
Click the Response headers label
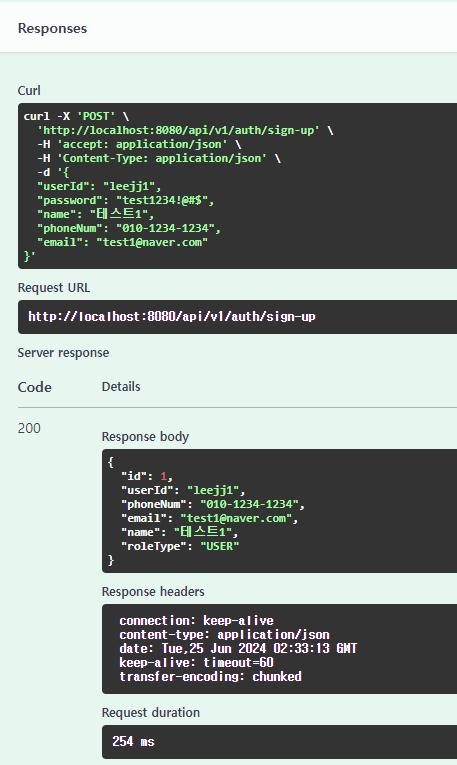tap(153, 592)
